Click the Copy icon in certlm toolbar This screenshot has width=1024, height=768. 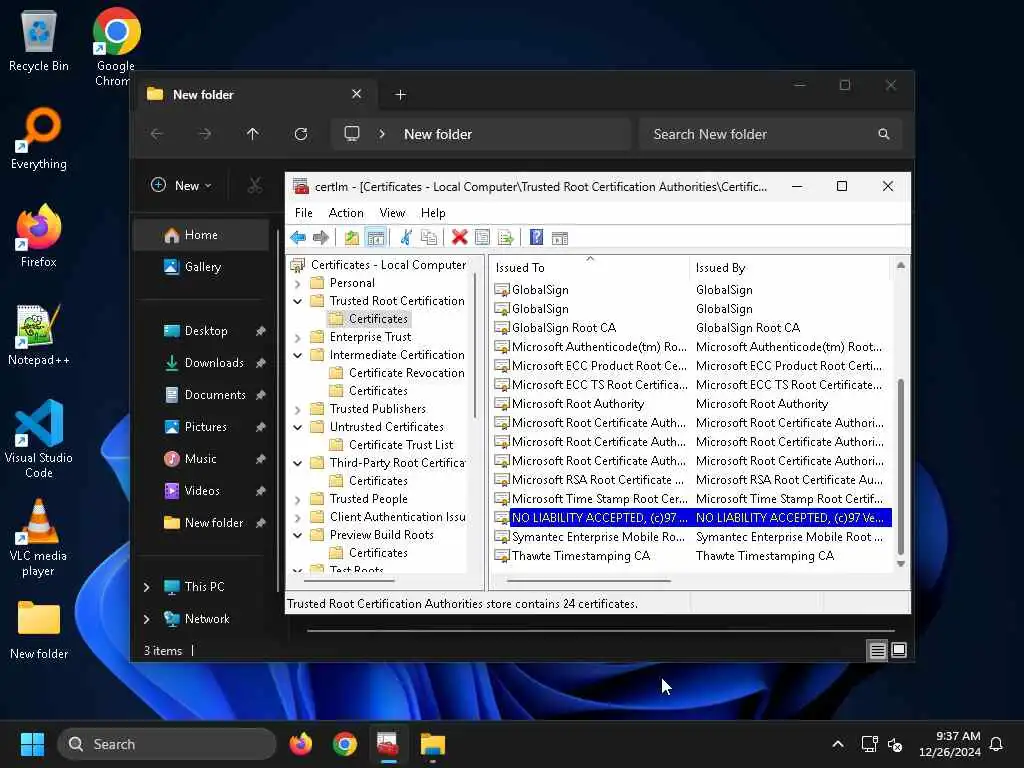[x=429, y=238]
